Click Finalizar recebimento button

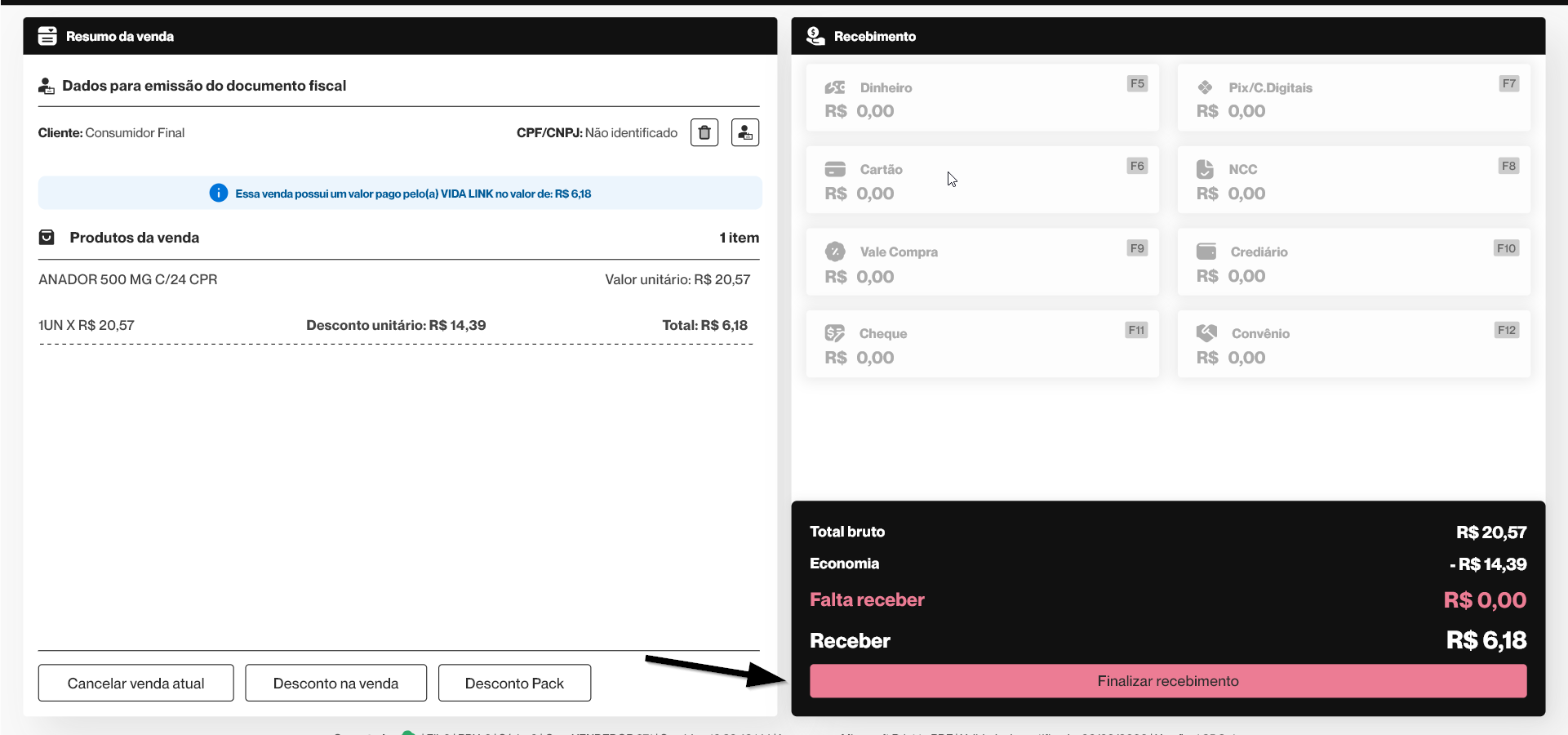pyautogui.click(x=1168, y=681)
